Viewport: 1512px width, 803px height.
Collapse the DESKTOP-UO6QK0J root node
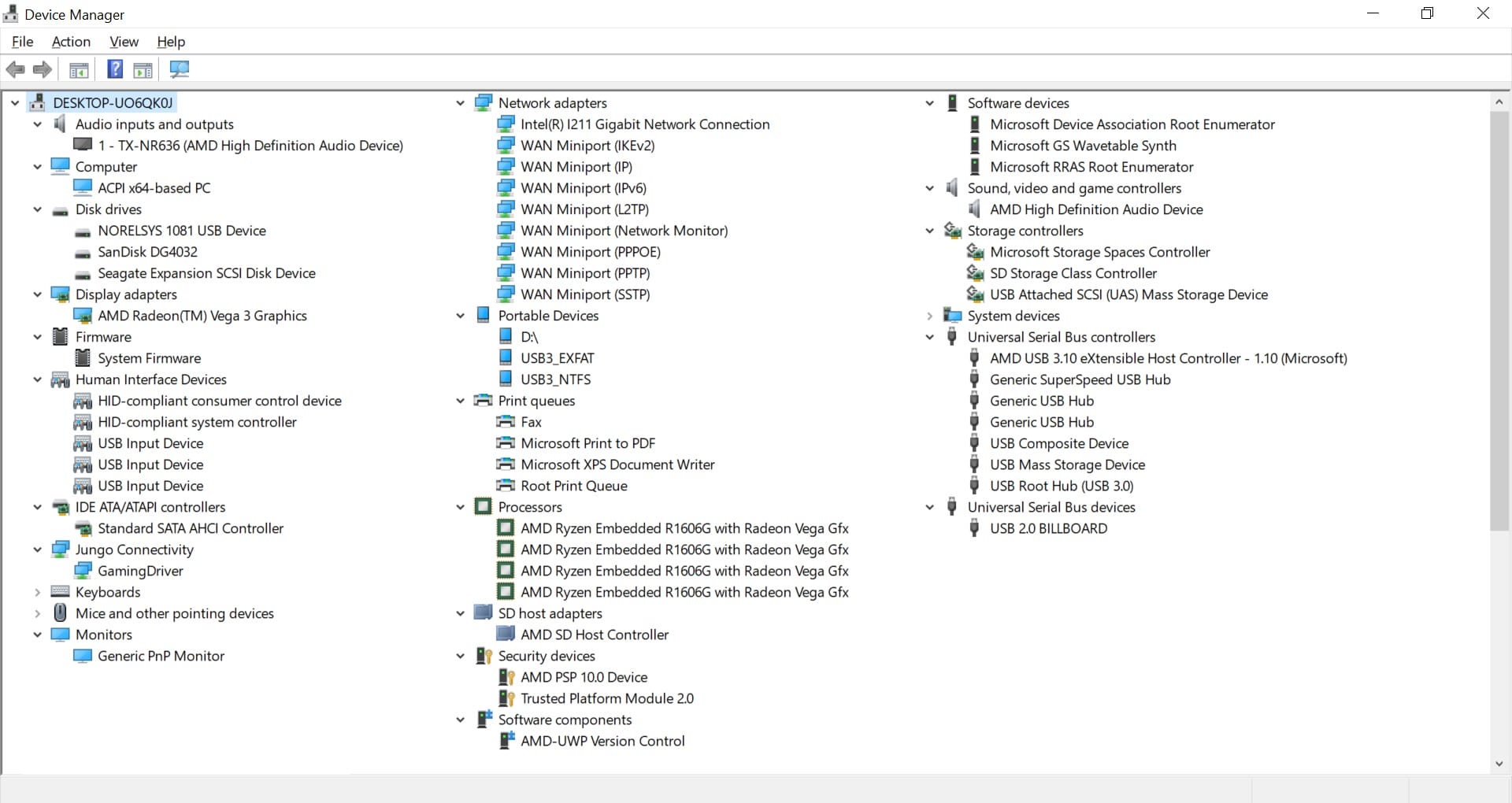click(x=14, y=103)
